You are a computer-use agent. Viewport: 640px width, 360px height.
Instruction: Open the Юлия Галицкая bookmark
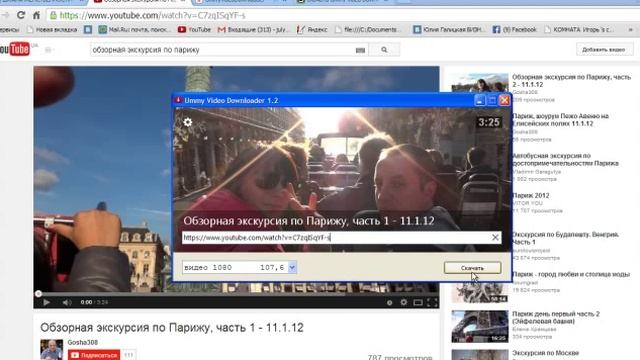[x=449, y=29]
